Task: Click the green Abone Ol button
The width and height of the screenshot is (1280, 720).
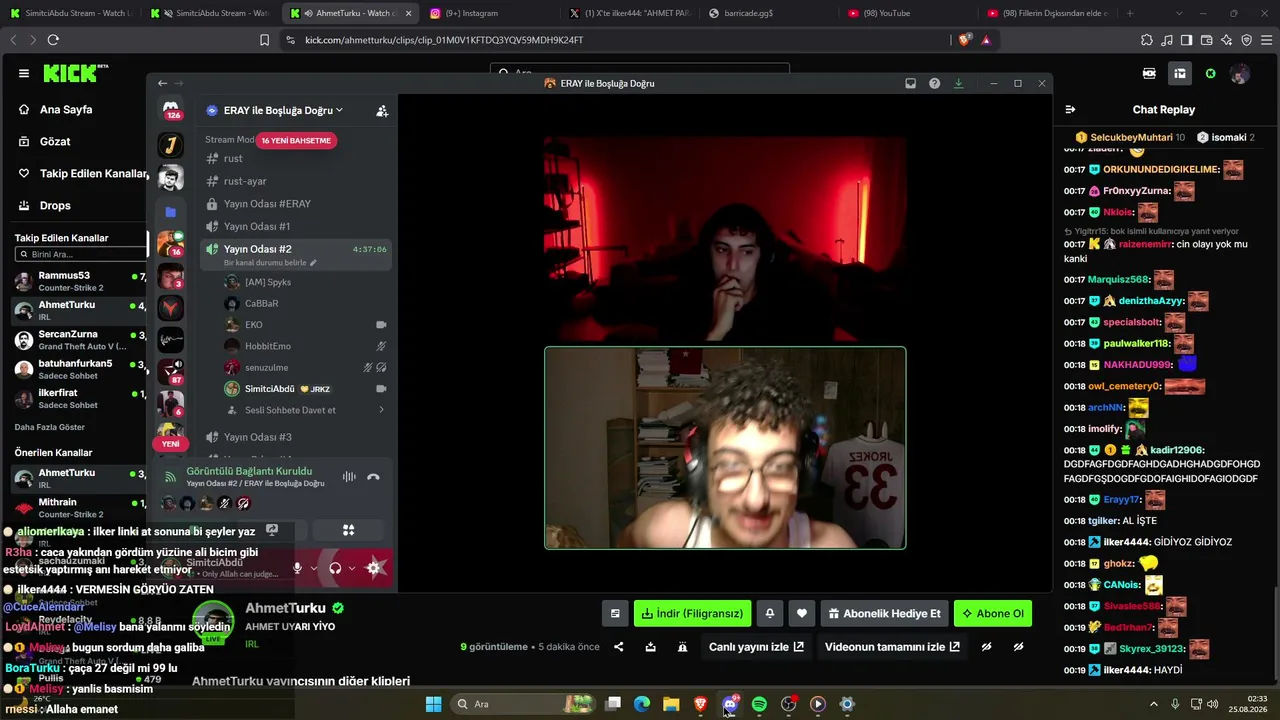Action: click(x=993, y=614)
